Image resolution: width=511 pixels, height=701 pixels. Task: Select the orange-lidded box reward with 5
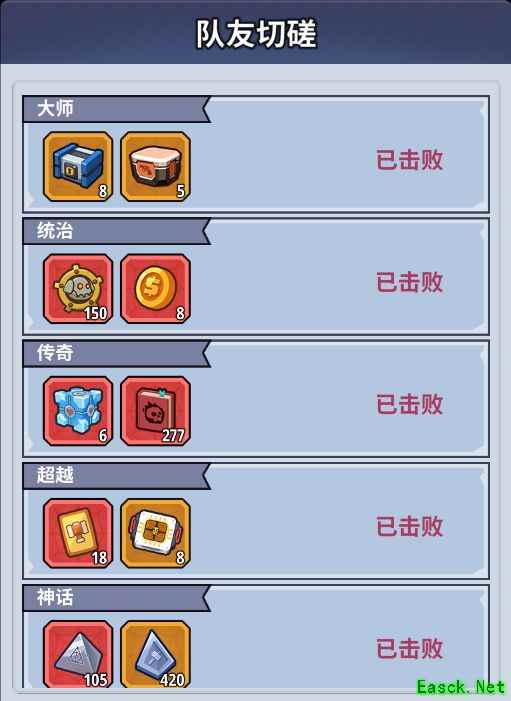[x=156, y=166]
